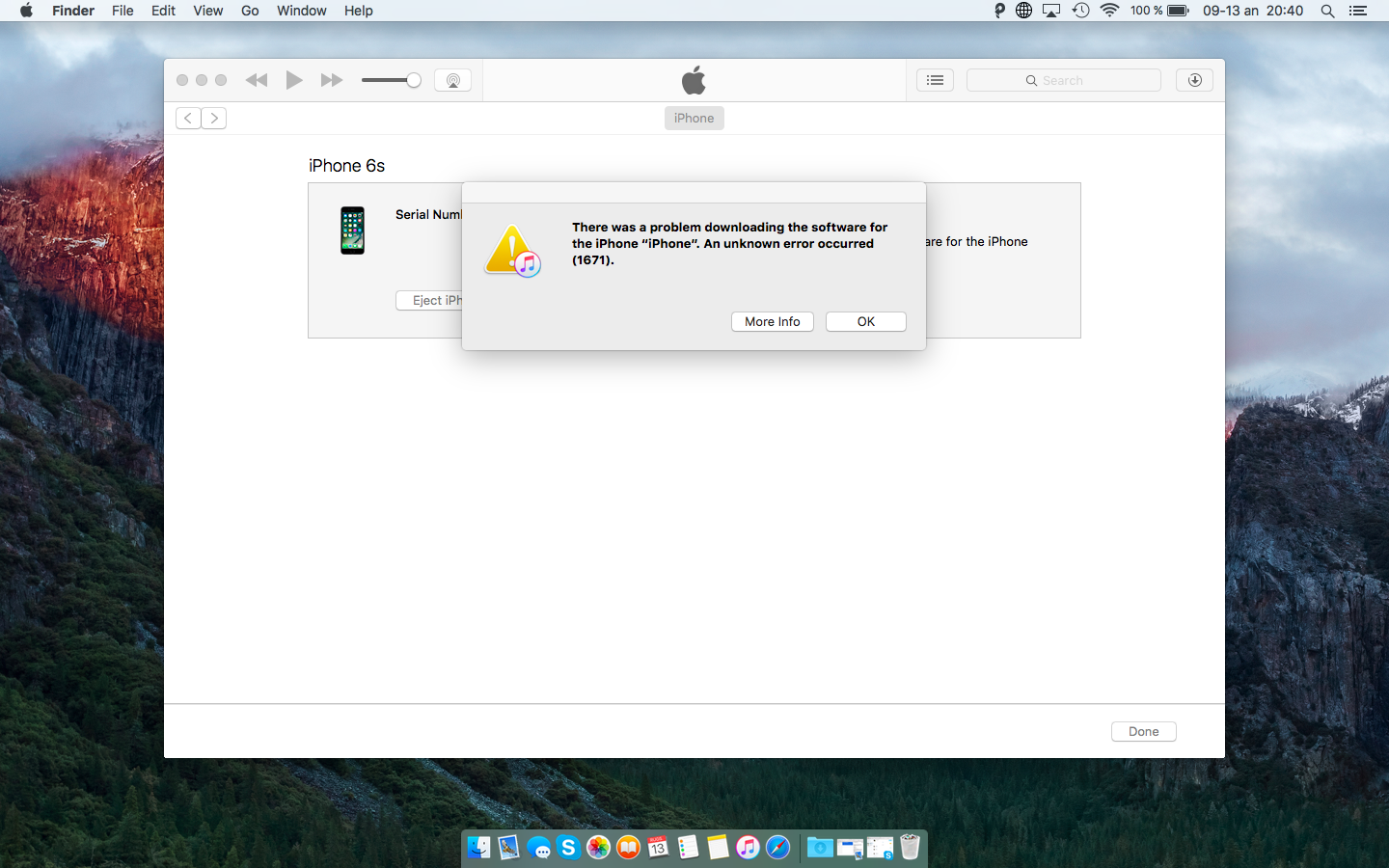Click the Time Machine menu bar icon
This screenshot has width=1389, height=868.
1080,11
